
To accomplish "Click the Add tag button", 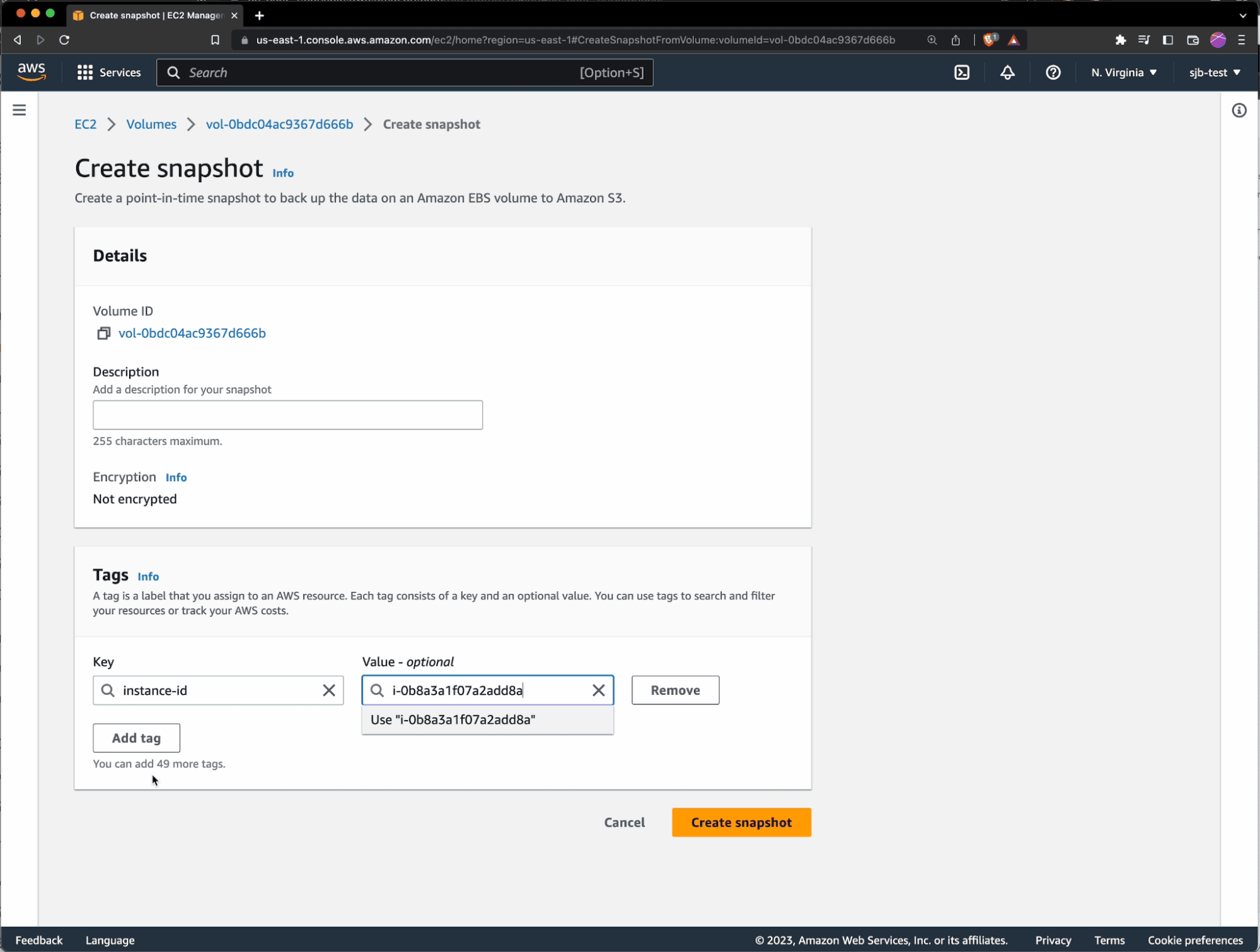I will pyautogui.click(x=136, y=738).
